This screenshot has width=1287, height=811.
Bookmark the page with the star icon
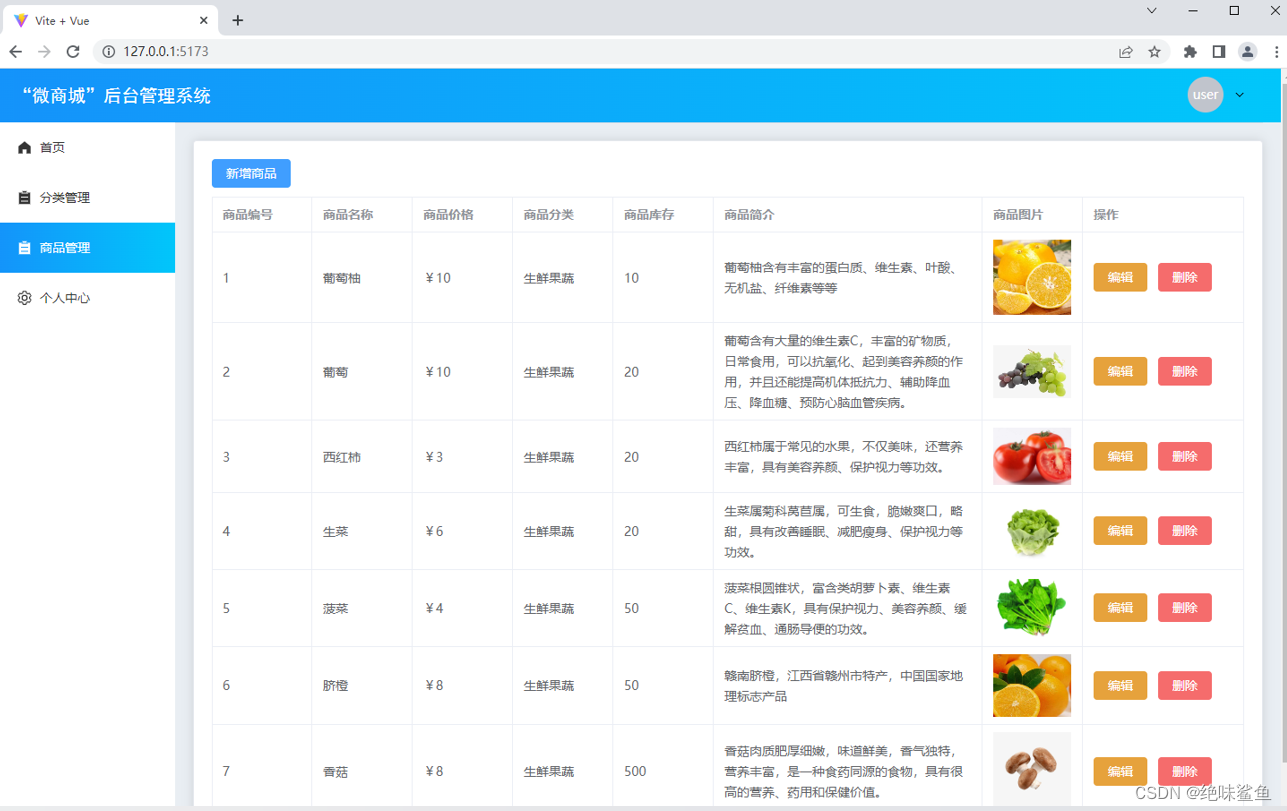tap(1155, 51)
